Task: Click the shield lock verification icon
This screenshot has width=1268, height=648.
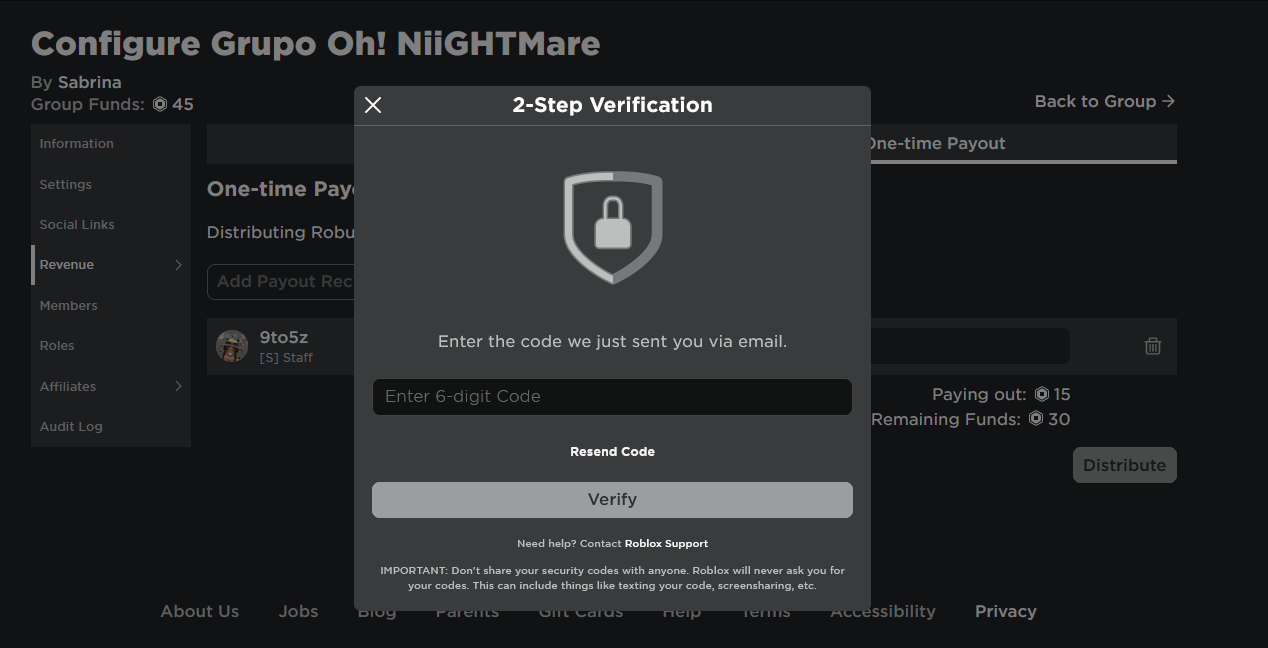Action: (612, 226)
